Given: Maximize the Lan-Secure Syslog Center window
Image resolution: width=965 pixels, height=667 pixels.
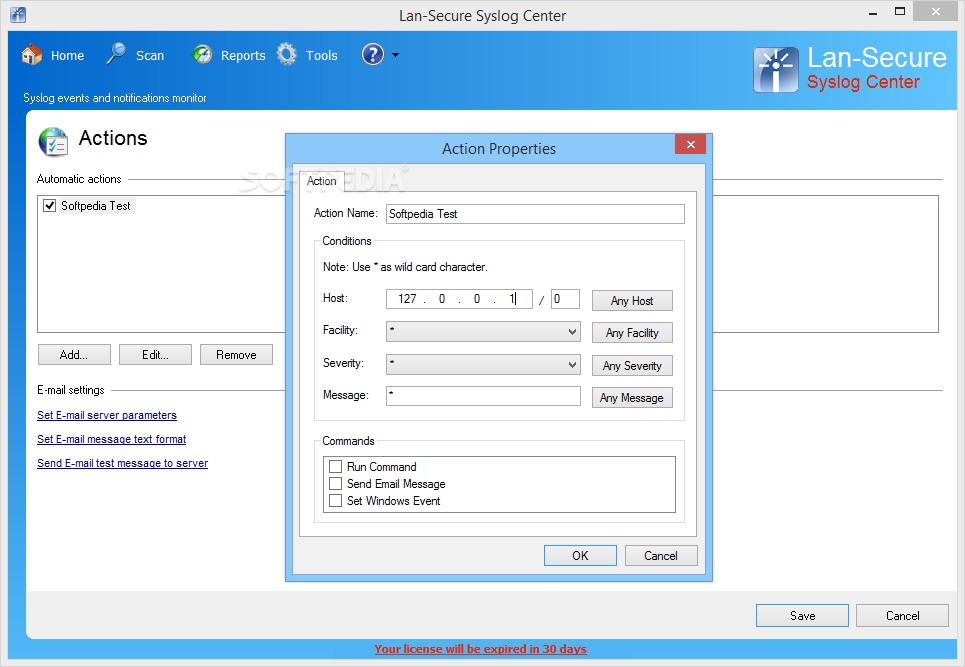Looking at the screenshot, I should coord(900,12).
